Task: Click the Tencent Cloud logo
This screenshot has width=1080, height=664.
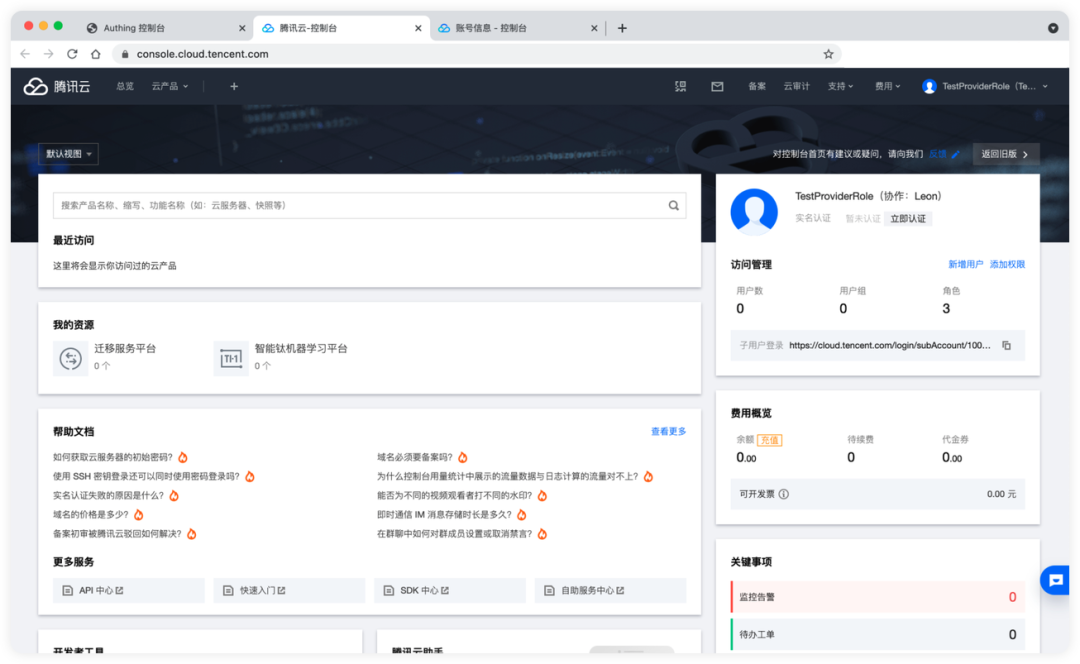Action: click(57, 86)
